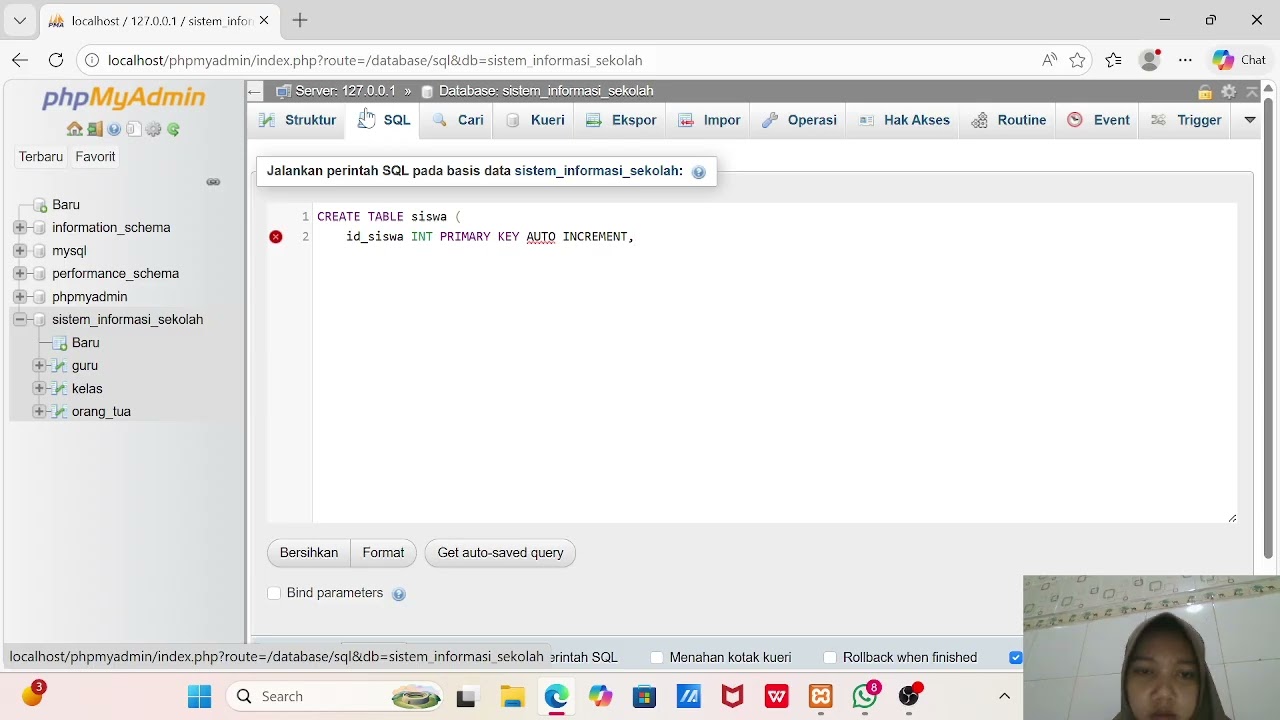This screenshot has width=1280, height=720.
Task: Open the Kueri tab
Action: (536, 120)
